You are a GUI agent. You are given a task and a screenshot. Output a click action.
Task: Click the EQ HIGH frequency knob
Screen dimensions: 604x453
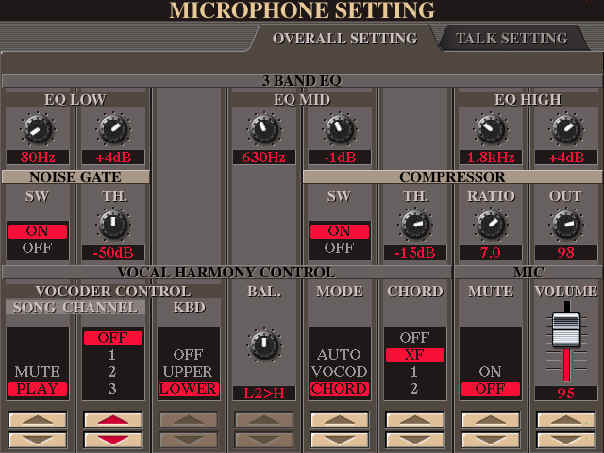(x=490, y=130)
